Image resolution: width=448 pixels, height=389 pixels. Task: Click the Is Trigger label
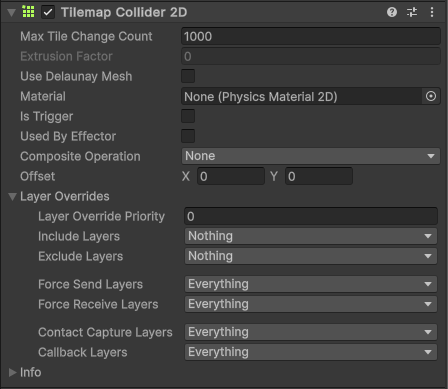[x=46, y=116]
